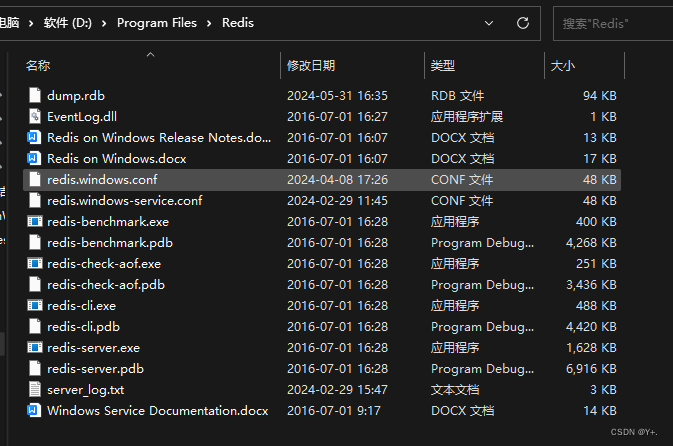Click the redis-cli.pdb file icon
Screen dimensions: 673x446
click(35, 327)
